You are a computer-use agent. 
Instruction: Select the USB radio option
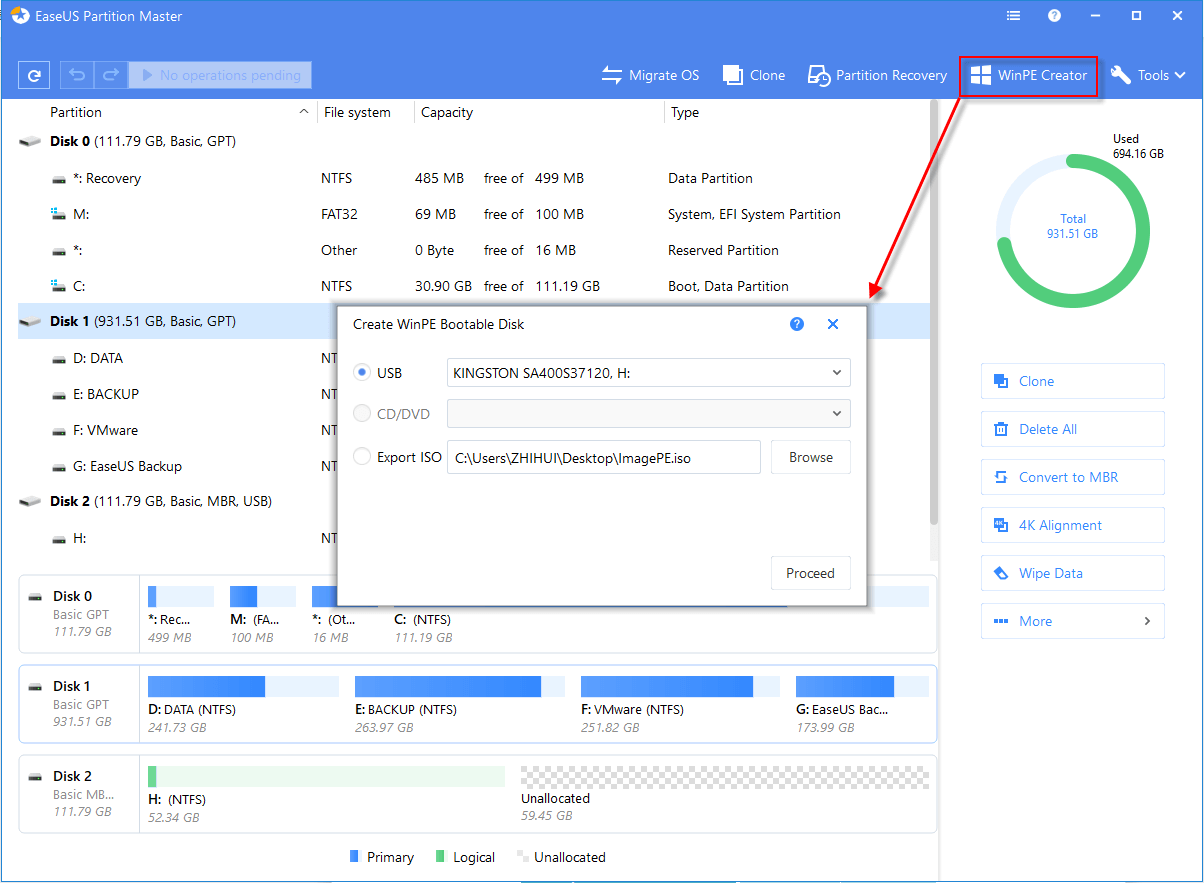click(363, 373)
